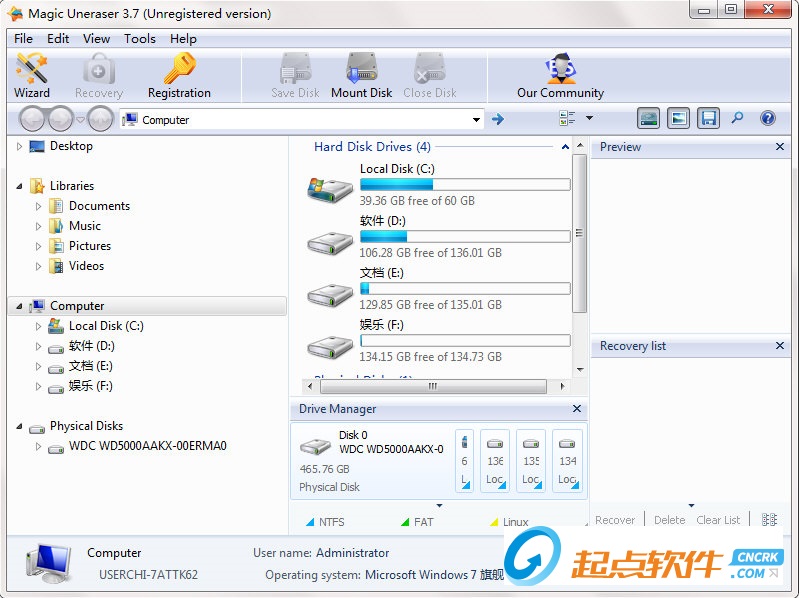799x598 pixels.
Task: Open help question mark icon
Action: click(x=767, y=118)
